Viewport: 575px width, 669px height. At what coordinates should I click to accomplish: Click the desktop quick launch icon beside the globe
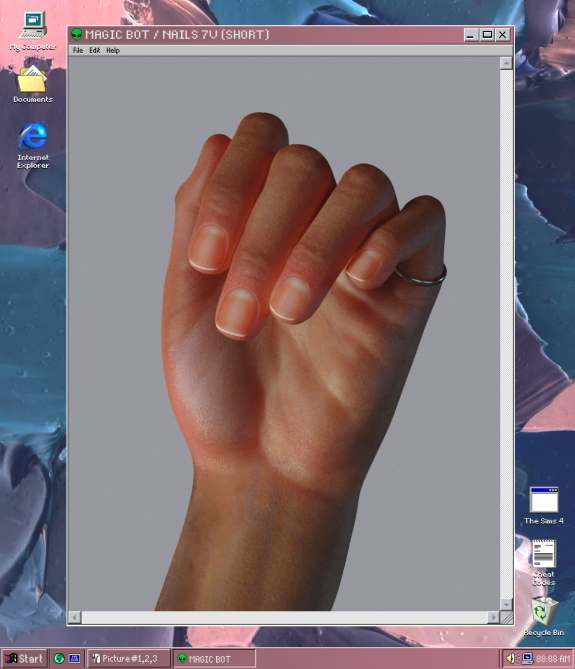[74, 658]
